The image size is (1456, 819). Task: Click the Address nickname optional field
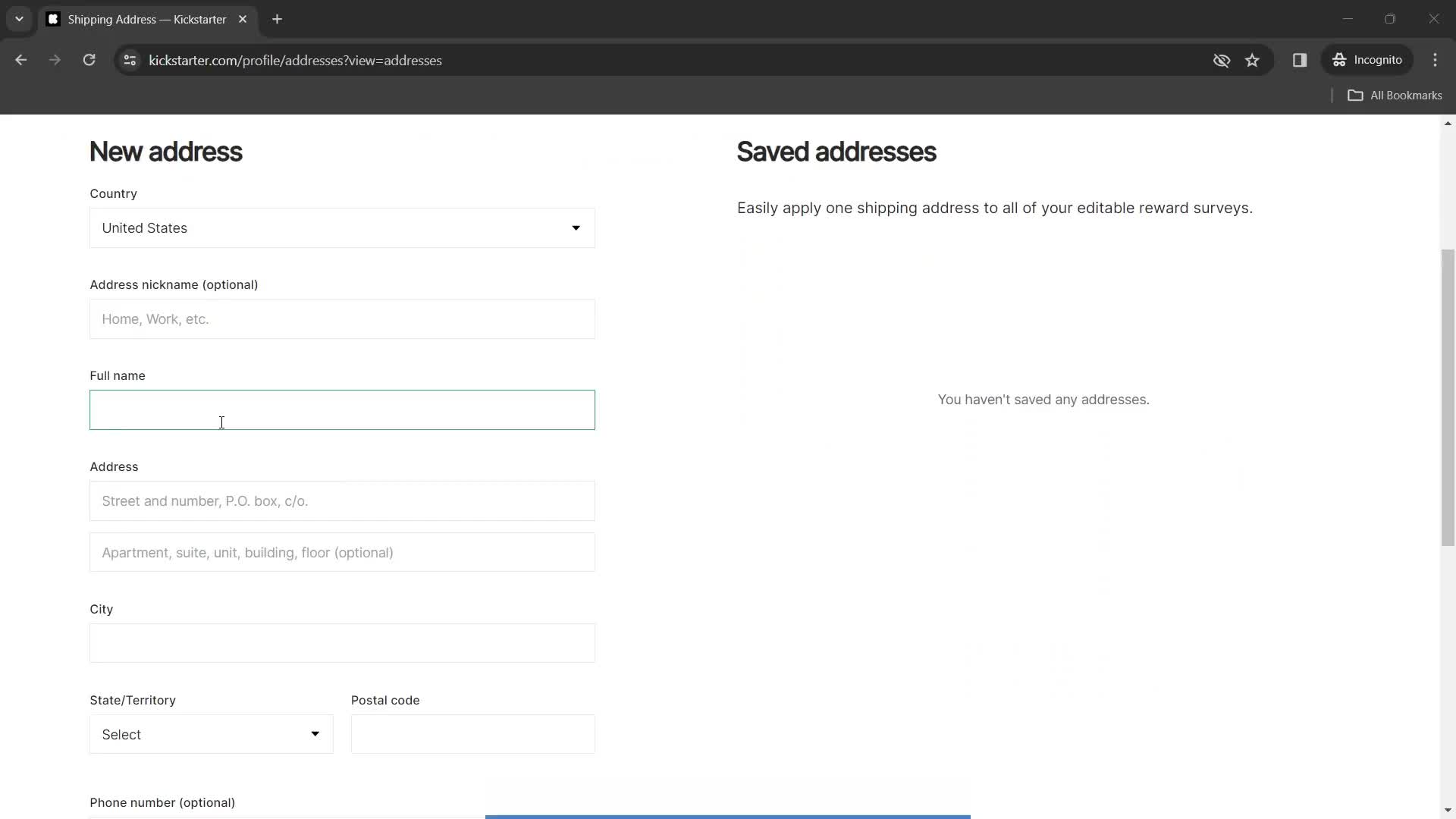[343, 319]
